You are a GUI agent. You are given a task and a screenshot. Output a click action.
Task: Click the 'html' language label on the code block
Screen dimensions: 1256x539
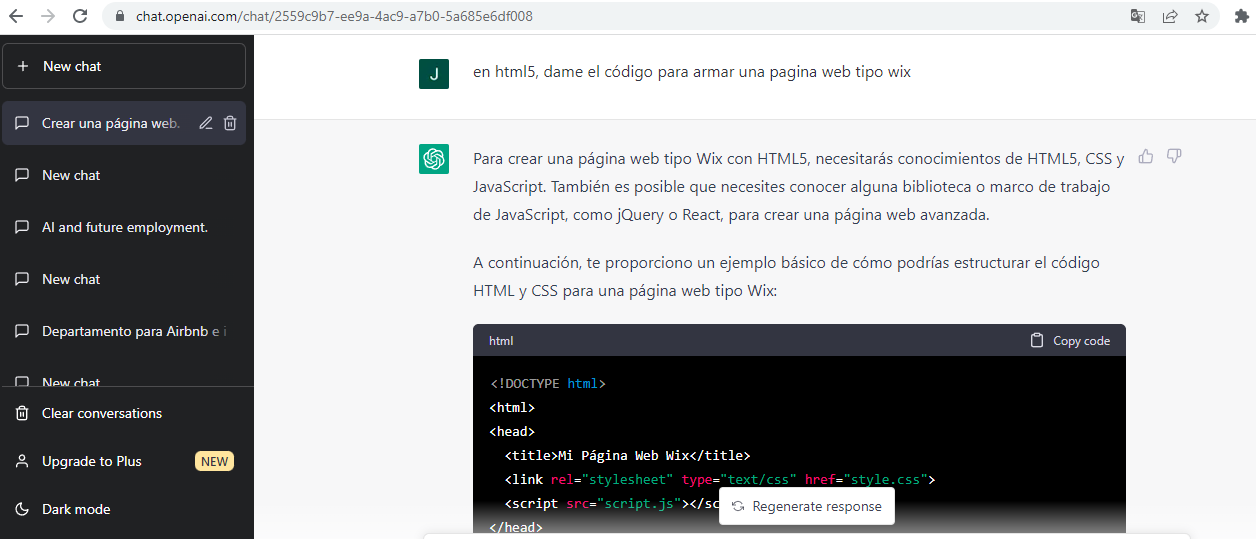(501, 341)
